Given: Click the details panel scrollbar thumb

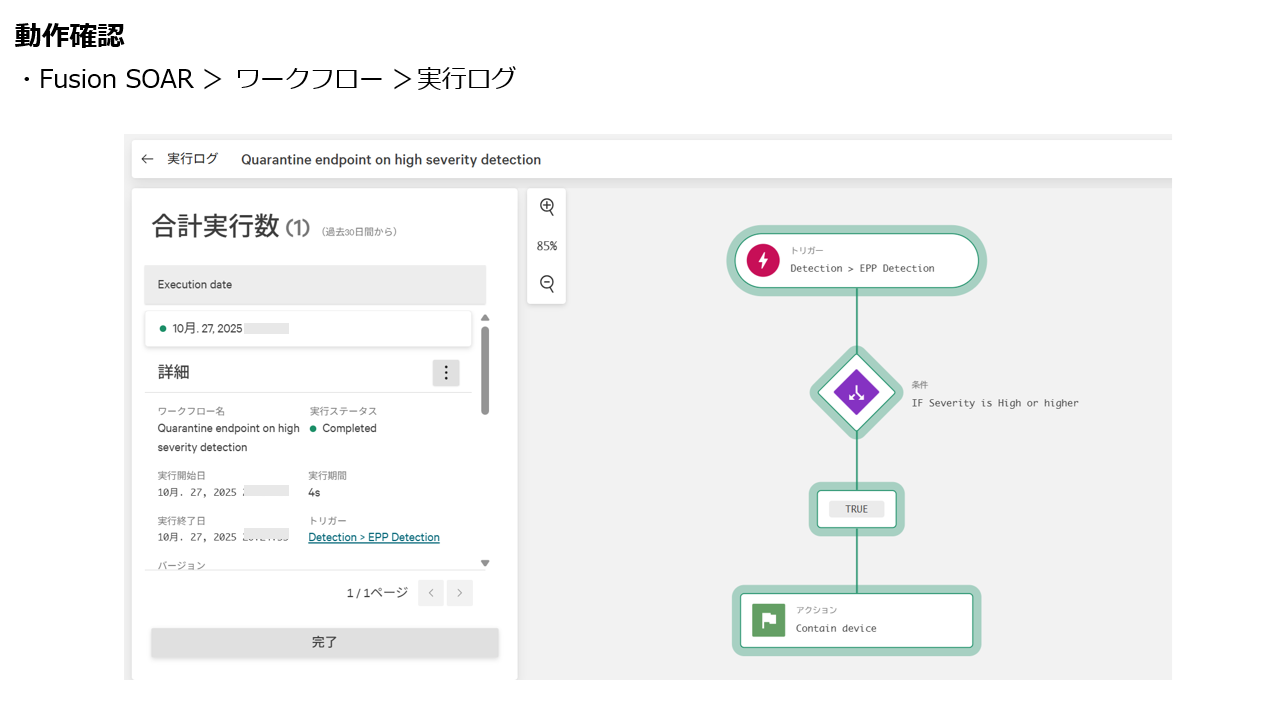Looking at the screenshot, I should point(485,370).
